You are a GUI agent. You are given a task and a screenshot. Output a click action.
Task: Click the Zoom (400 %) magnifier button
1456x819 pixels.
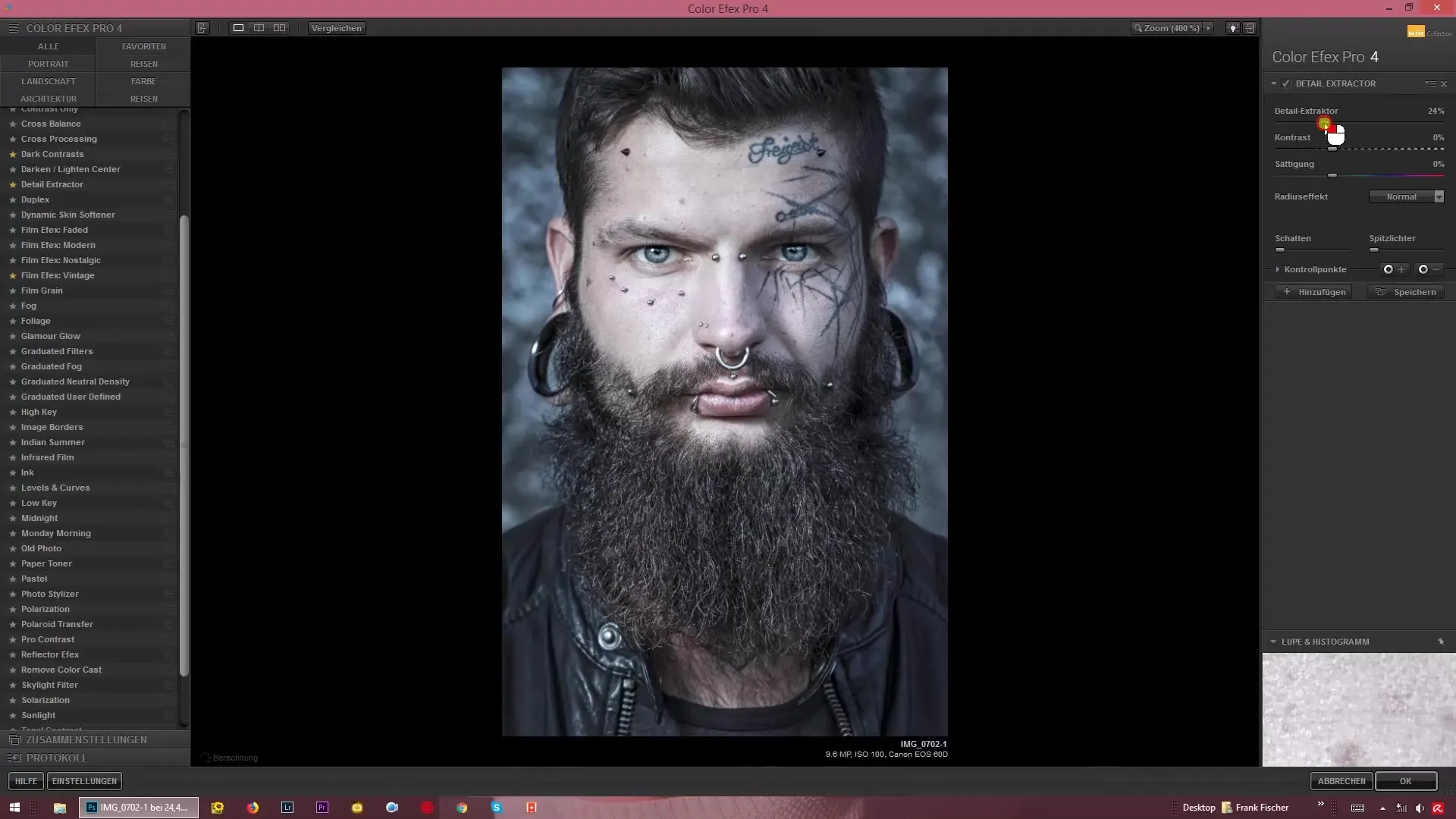(1166, 28)
